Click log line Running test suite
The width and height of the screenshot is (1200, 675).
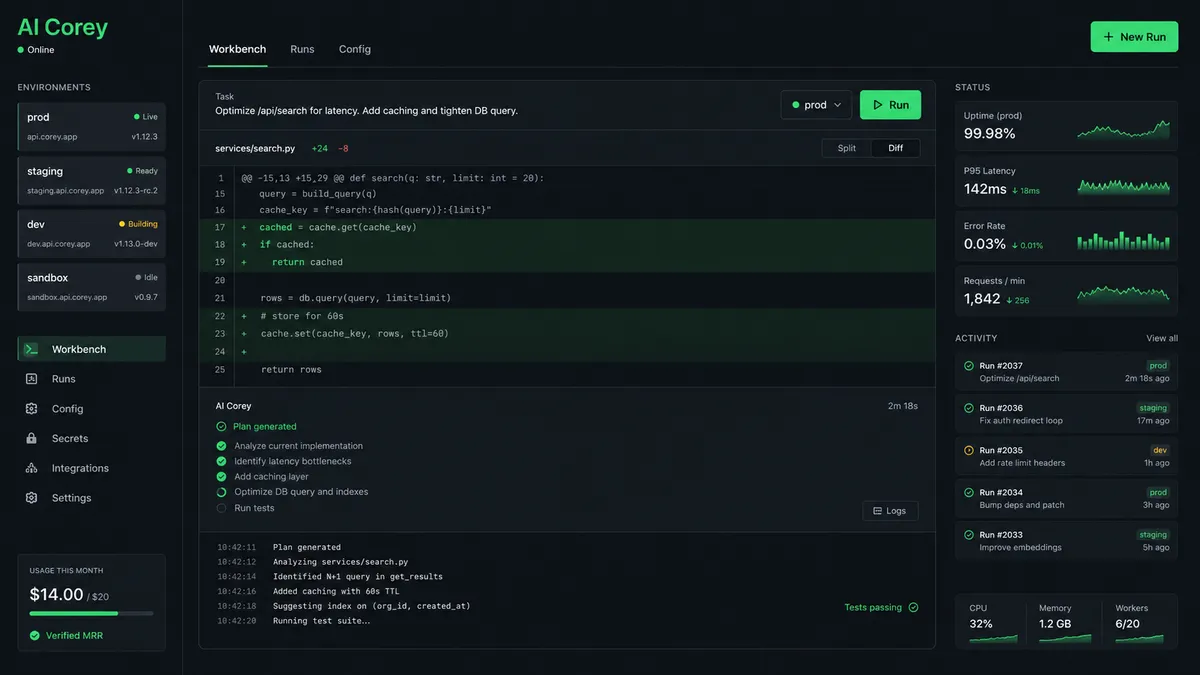tap(322, 621)
